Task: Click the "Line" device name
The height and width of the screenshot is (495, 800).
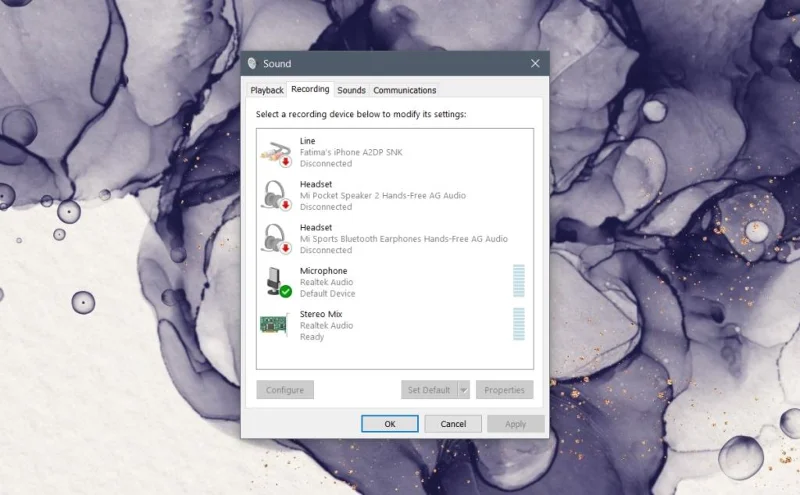Action: 308,141
